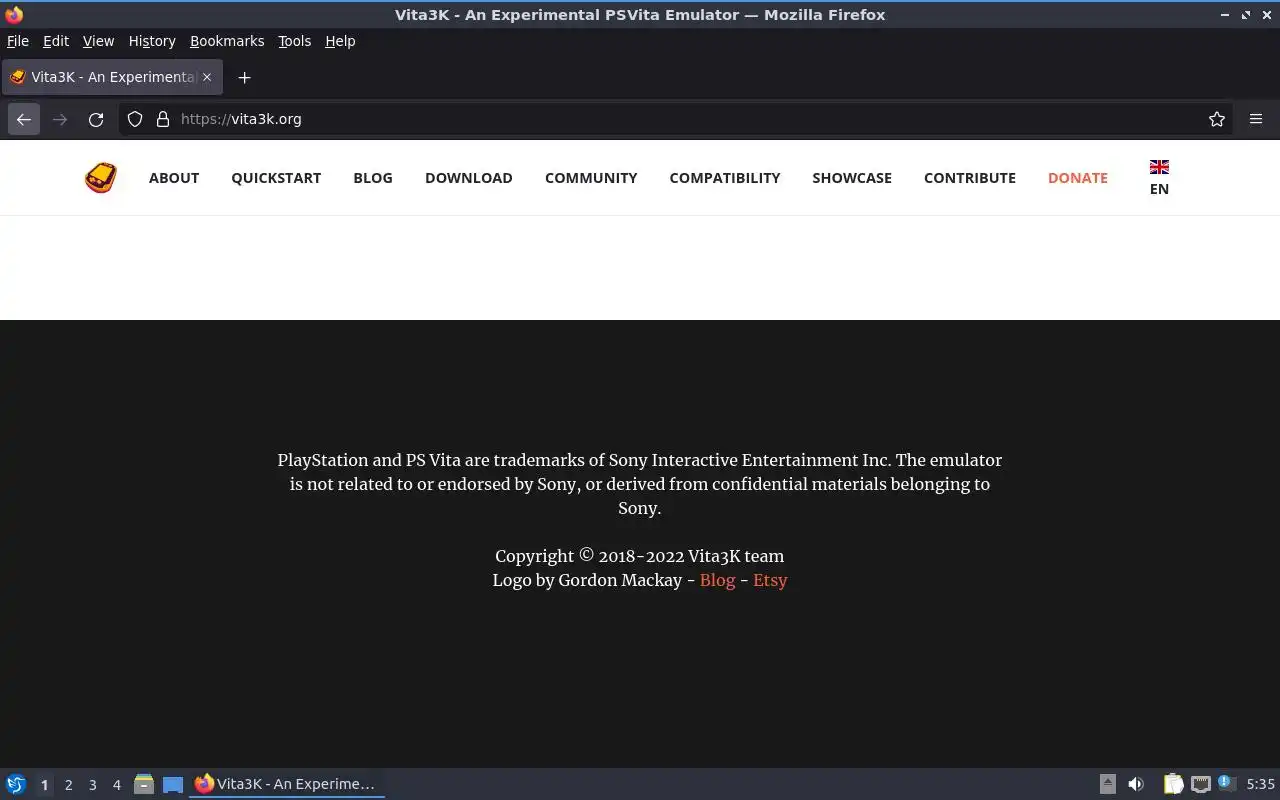Viewport: 1280px width, 800px height.
Task: Follow Gordon Mackay's Blog footer link
Action: coord(717,580)
